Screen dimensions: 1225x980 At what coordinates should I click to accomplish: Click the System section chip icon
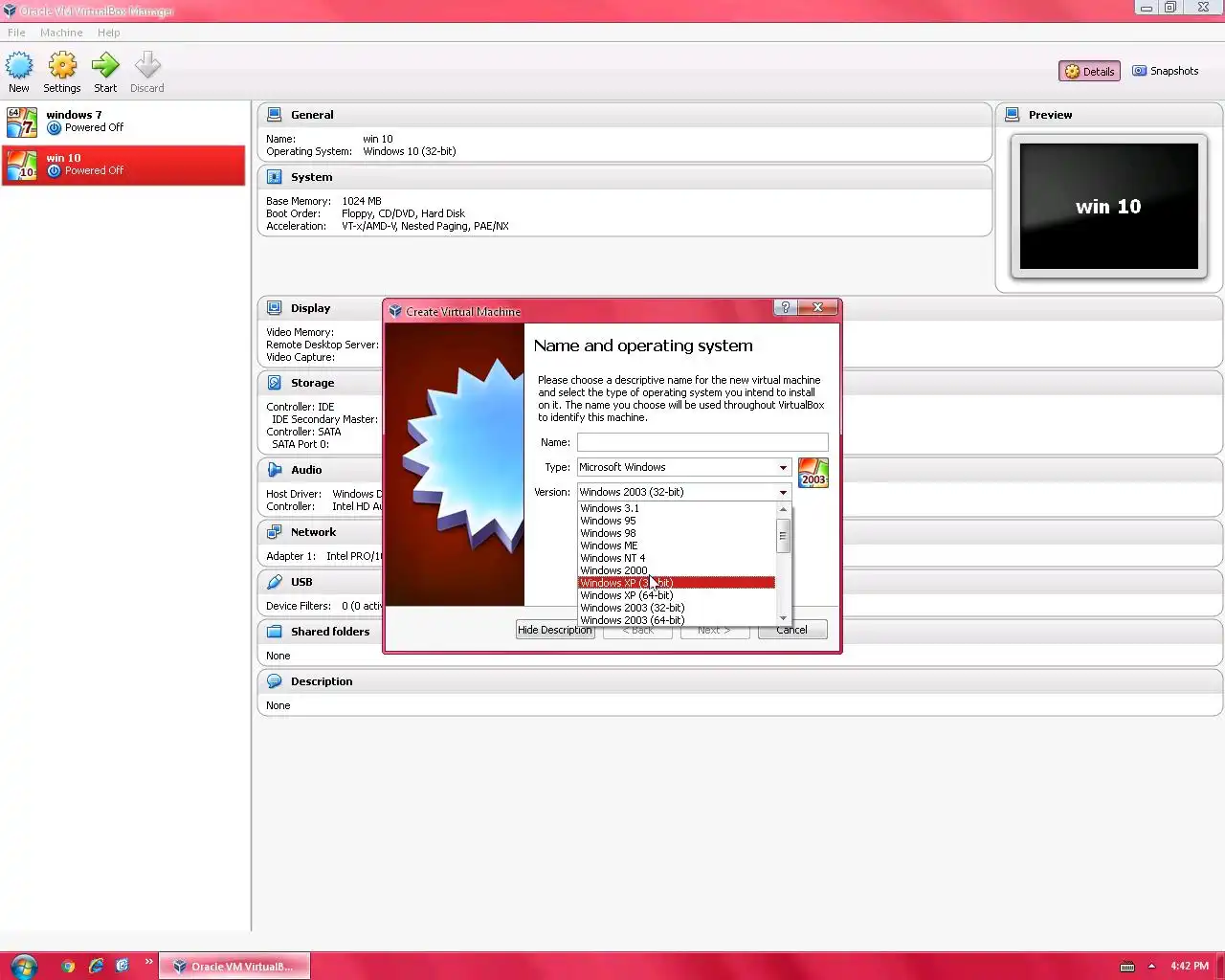(x=275, y=177)
